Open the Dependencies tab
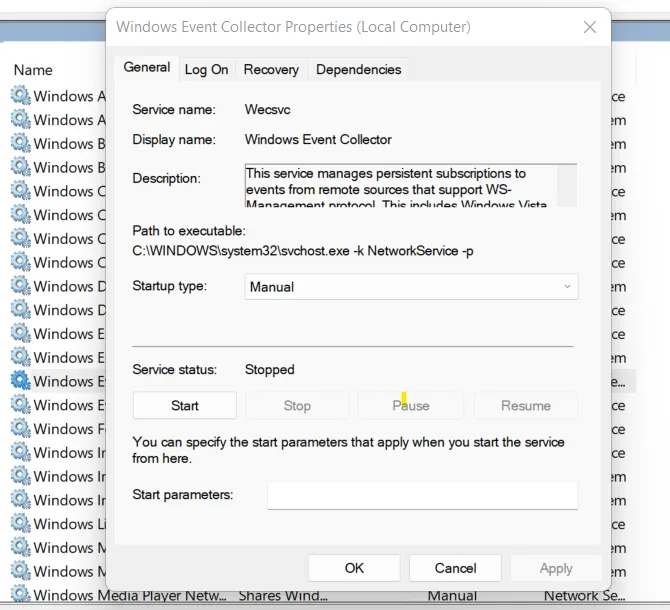 pyautogui.click(x=359, y=70)
